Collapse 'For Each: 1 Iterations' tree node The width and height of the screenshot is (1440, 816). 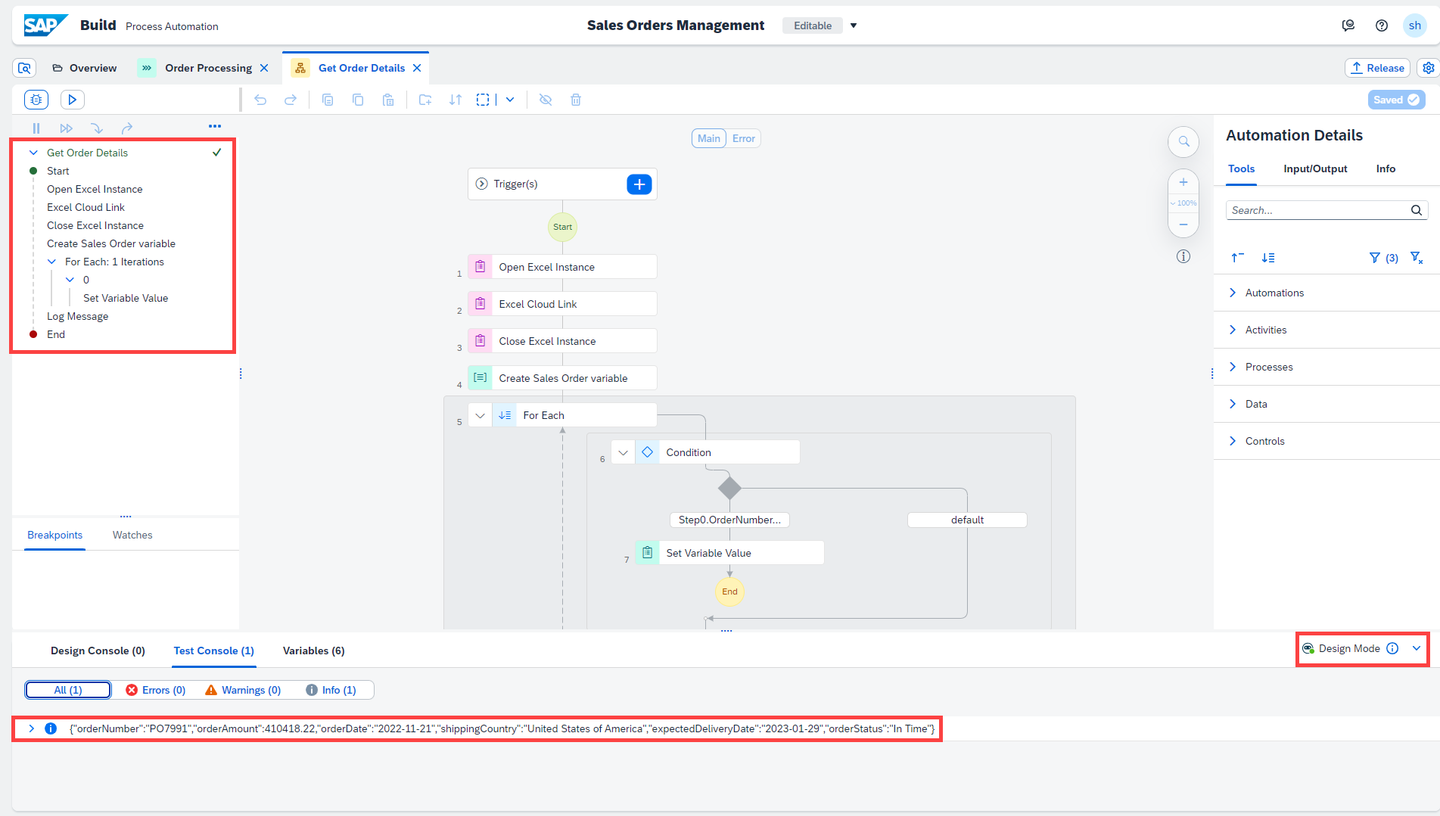53,262
